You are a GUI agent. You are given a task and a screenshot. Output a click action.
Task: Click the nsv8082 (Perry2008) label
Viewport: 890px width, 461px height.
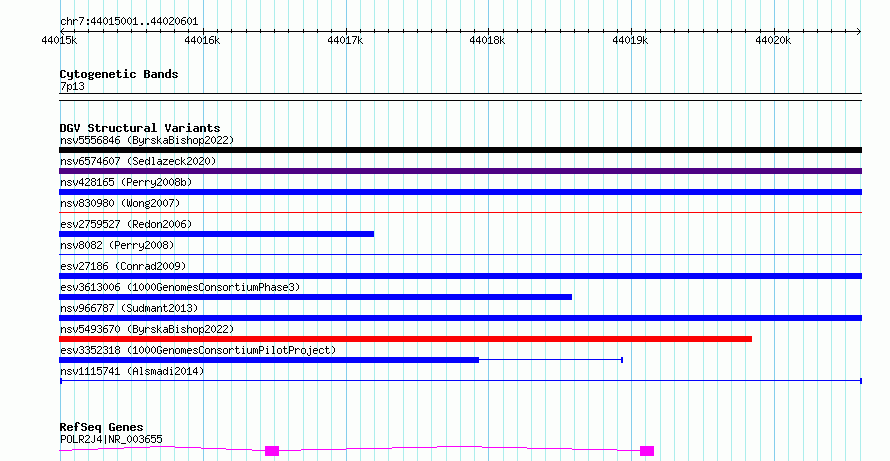[x=117, y=245]
